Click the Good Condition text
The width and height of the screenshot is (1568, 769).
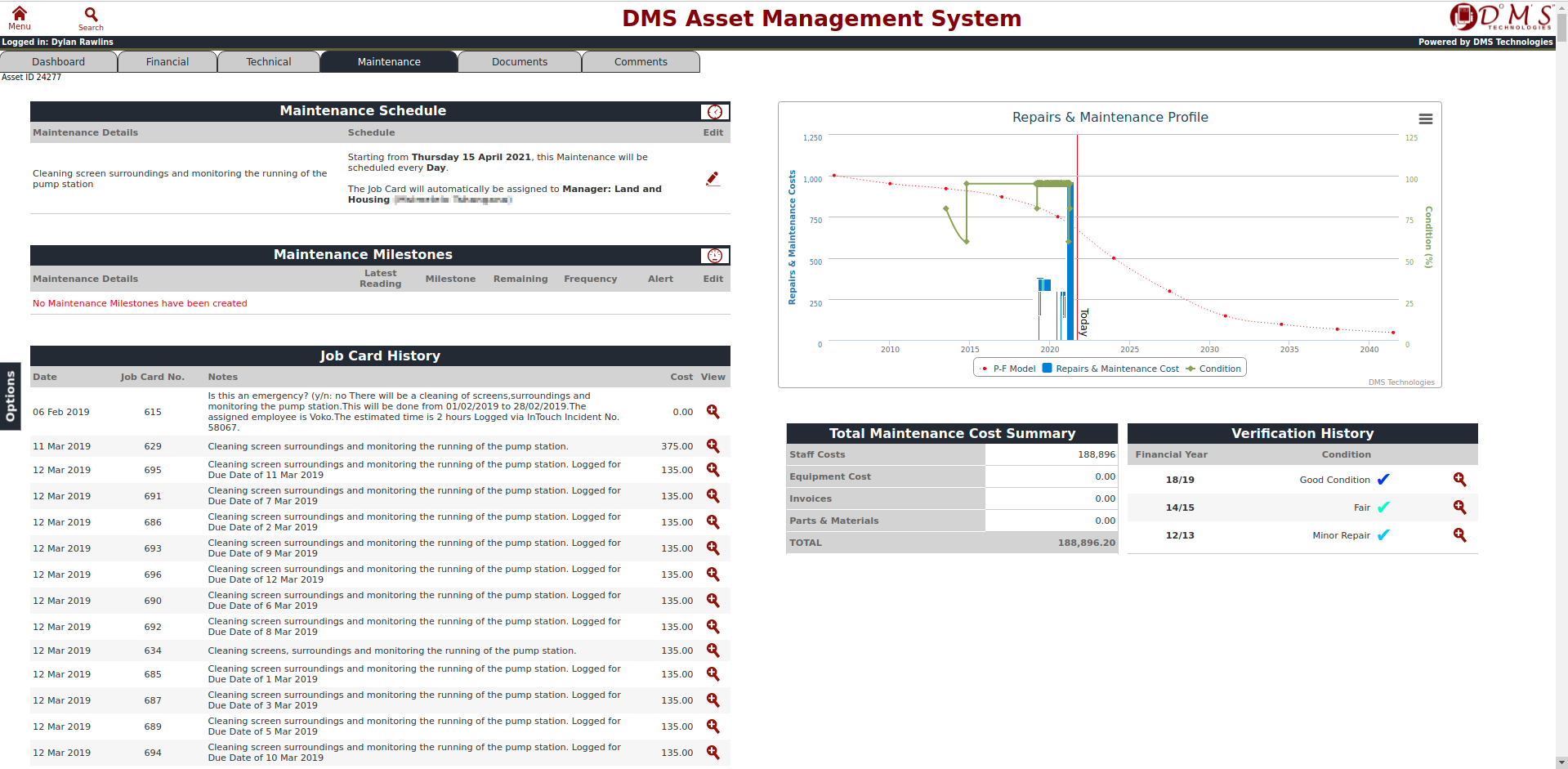(1334, 480)
